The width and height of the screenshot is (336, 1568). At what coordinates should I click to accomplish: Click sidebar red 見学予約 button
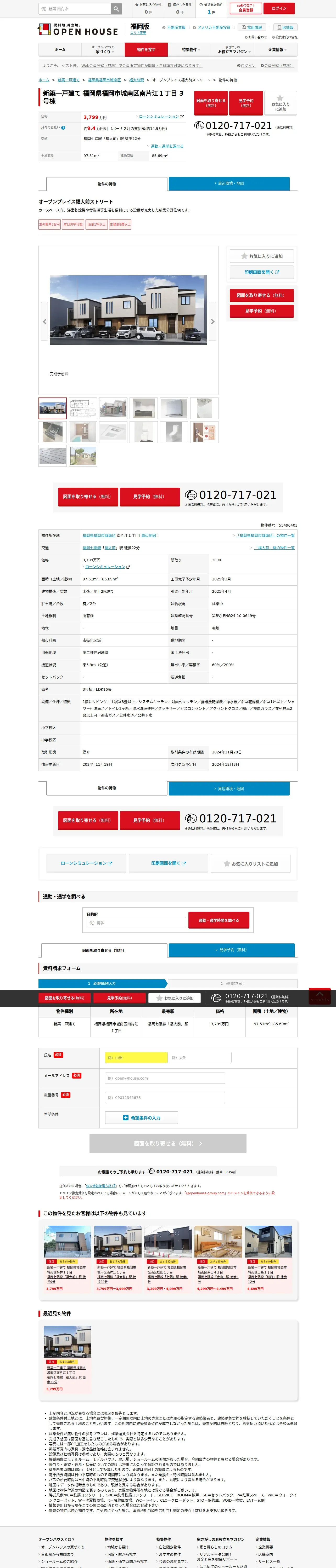(x=262, y=311)
